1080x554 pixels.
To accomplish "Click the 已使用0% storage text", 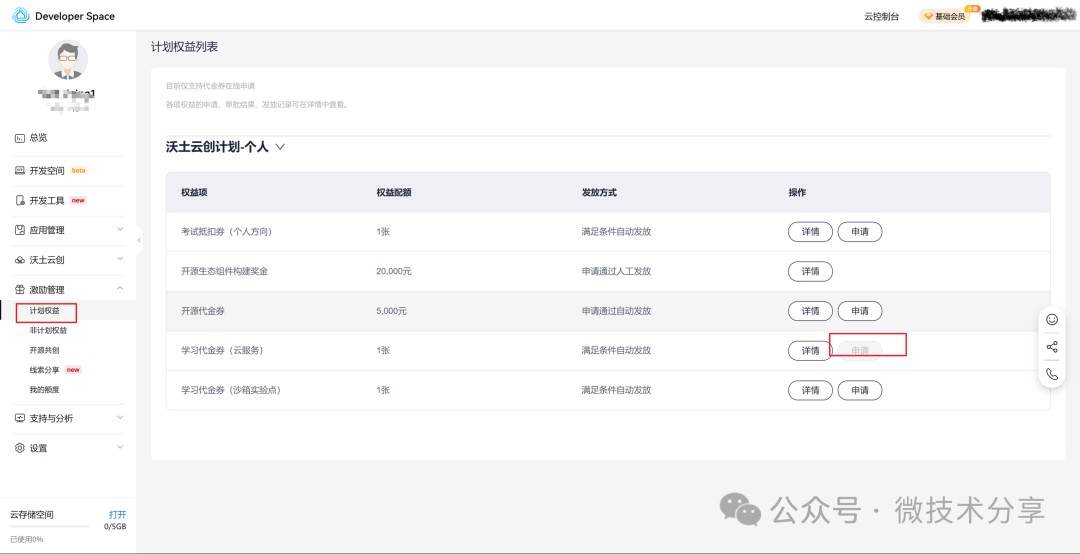I will (26, 540).
